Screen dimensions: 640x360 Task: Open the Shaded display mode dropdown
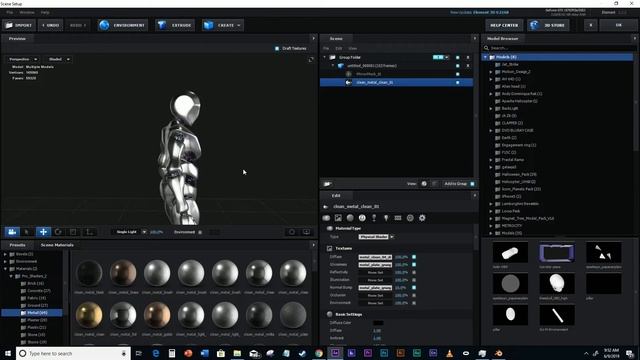pyautogui.click(x=59, y=59)
